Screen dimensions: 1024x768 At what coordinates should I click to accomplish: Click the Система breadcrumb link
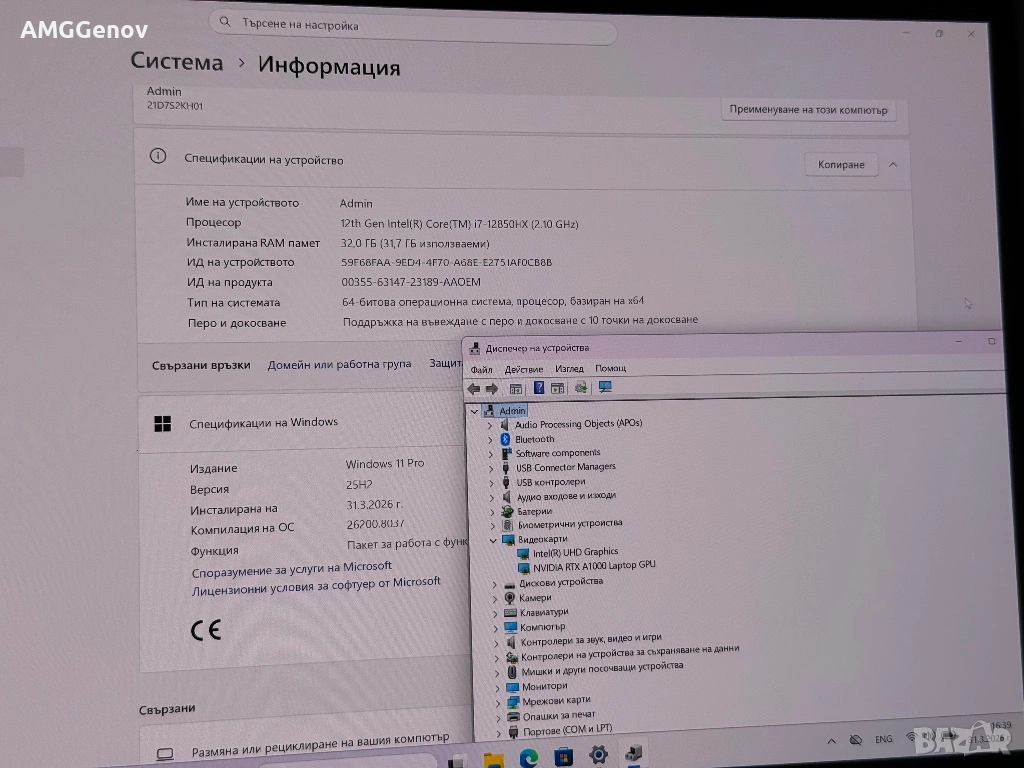tap(177, 61)
